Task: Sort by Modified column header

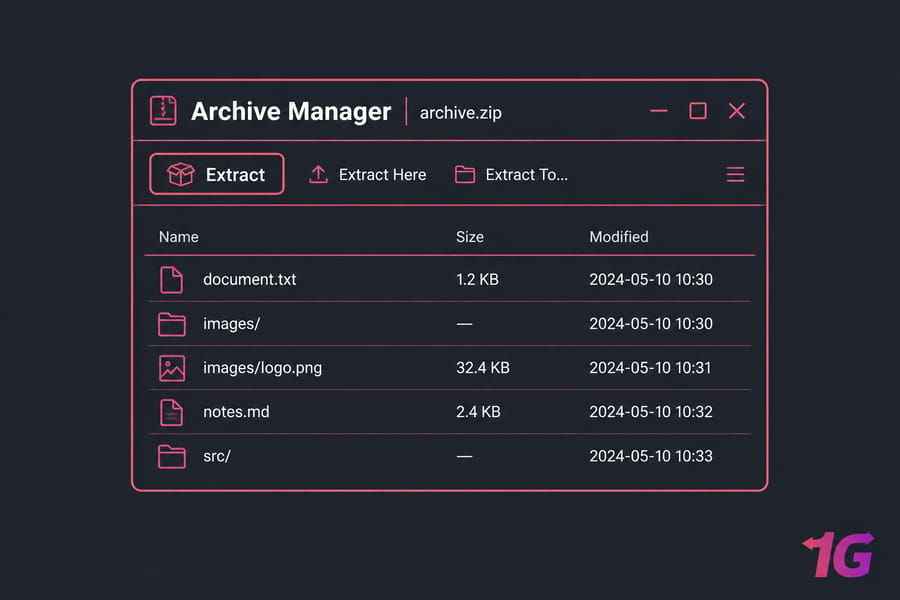Action: tap(619, 237)
